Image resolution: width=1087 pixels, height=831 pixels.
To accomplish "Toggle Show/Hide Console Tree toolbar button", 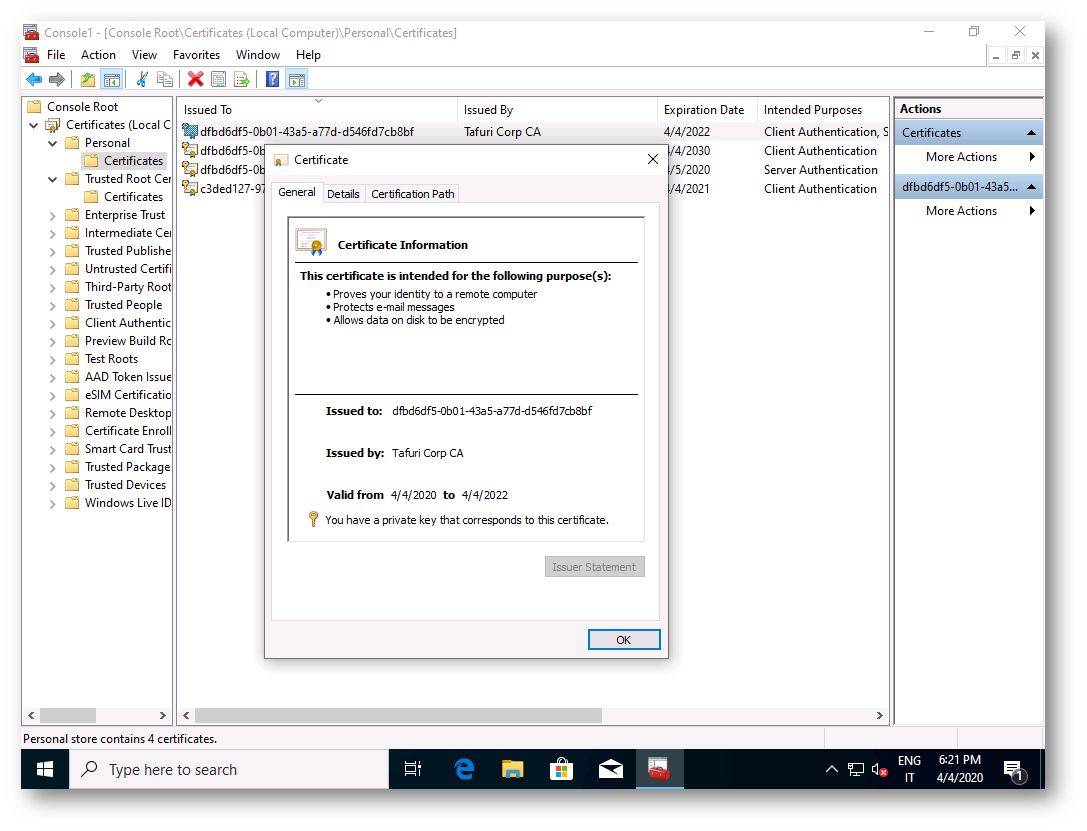I will click(112, 80).
